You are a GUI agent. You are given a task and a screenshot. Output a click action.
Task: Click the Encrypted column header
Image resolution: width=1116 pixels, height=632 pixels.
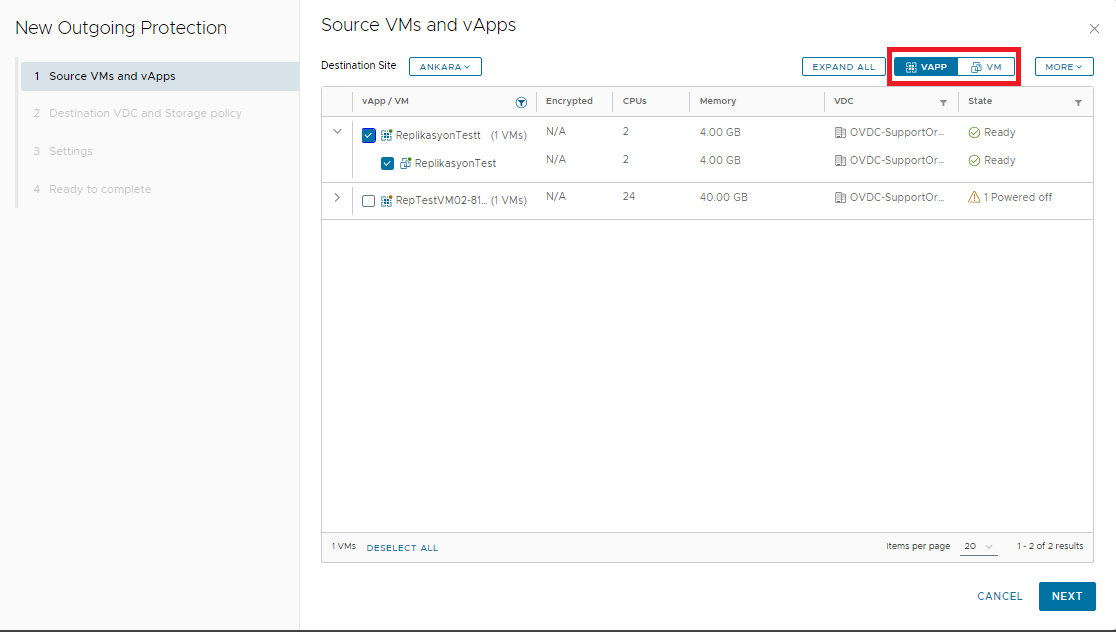click(x=569, y=101)
